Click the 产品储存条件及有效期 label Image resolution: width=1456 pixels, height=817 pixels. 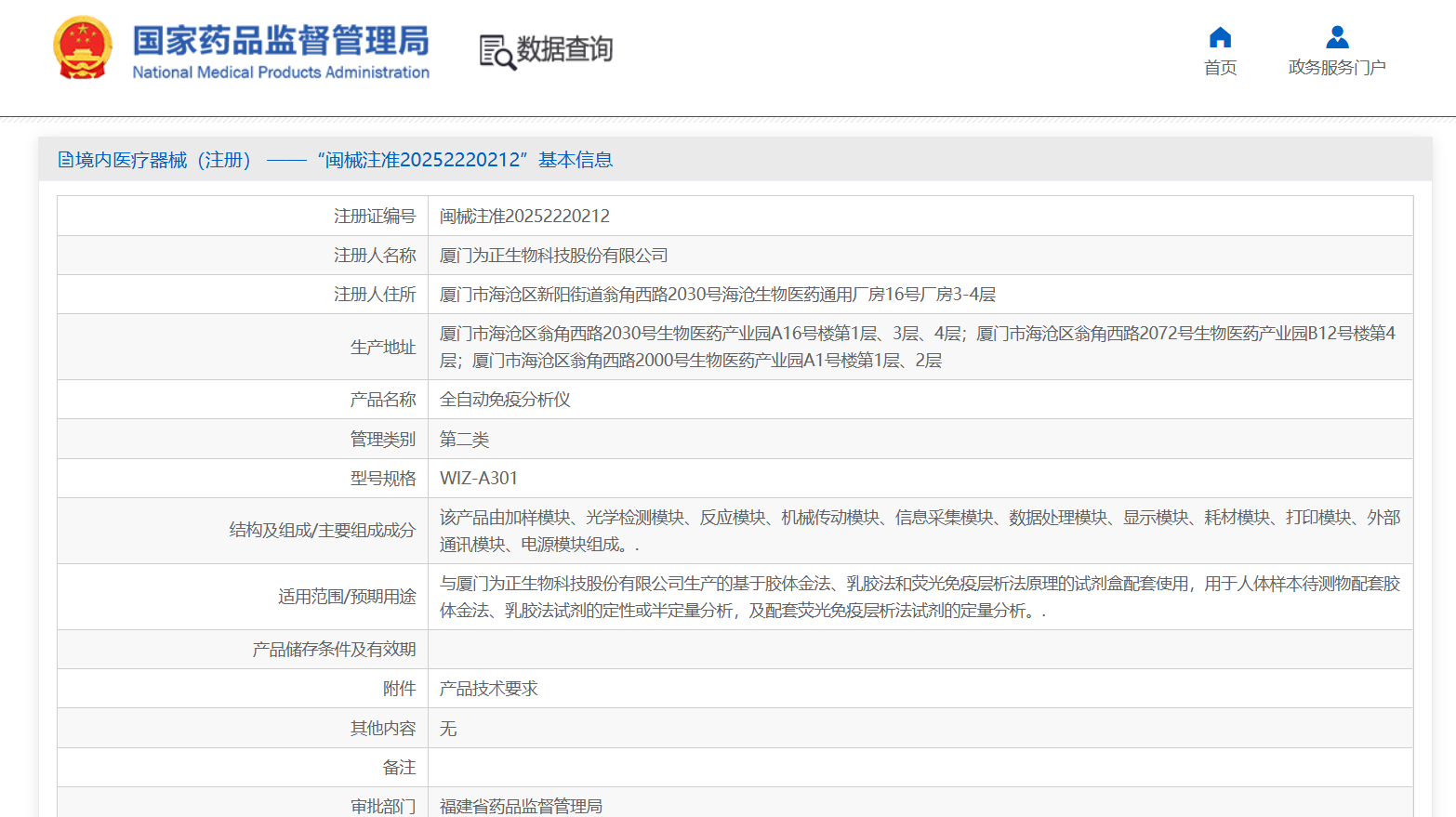[x=334, y=650]
